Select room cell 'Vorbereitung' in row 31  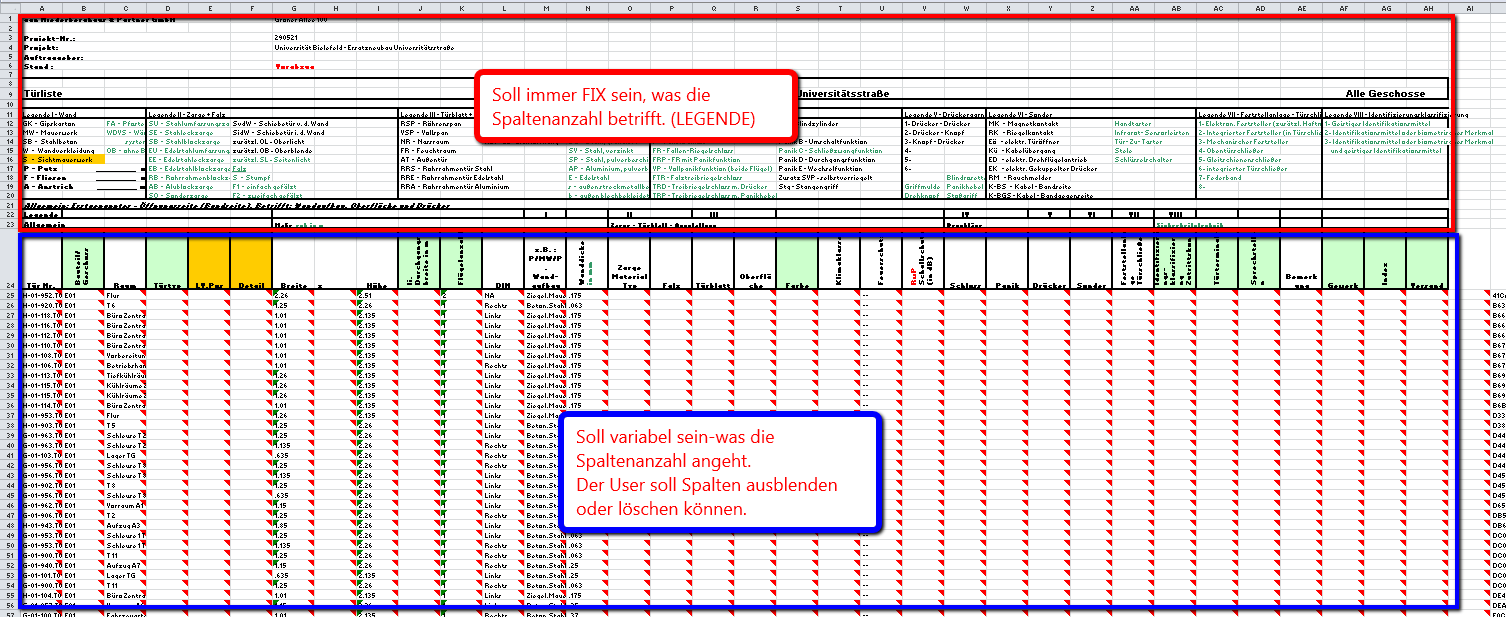(125, 354)
